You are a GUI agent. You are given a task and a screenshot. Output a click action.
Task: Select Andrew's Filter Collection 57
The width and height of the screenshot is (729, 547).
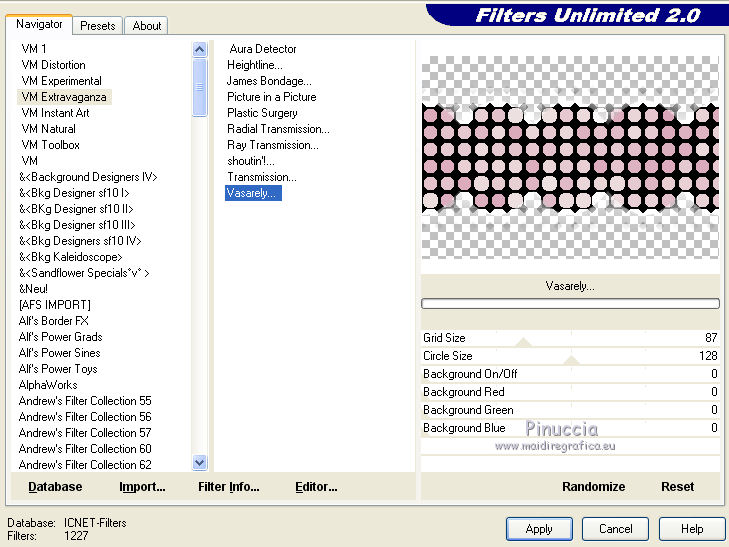pyautogui.click(x=85, y=433)
